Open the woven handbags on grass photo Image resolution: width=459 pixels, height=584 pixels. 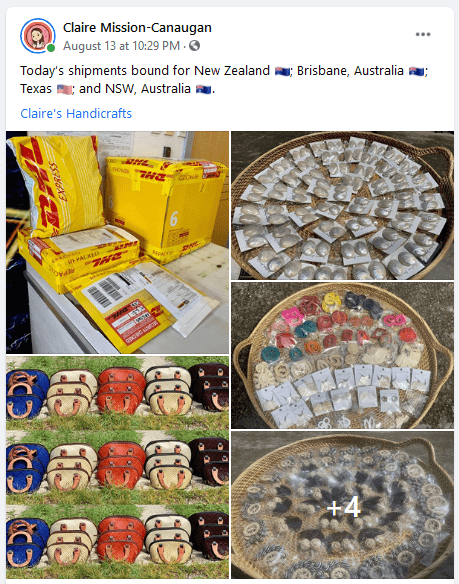117,467
